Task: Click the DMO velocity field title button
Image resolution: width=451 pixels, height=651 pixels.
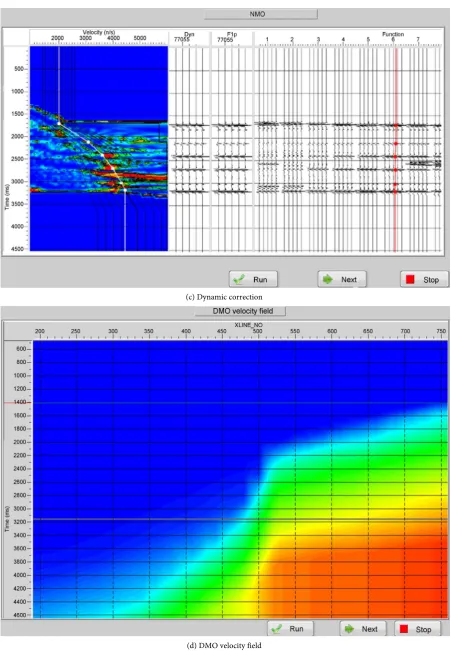Action: [240, 311]
